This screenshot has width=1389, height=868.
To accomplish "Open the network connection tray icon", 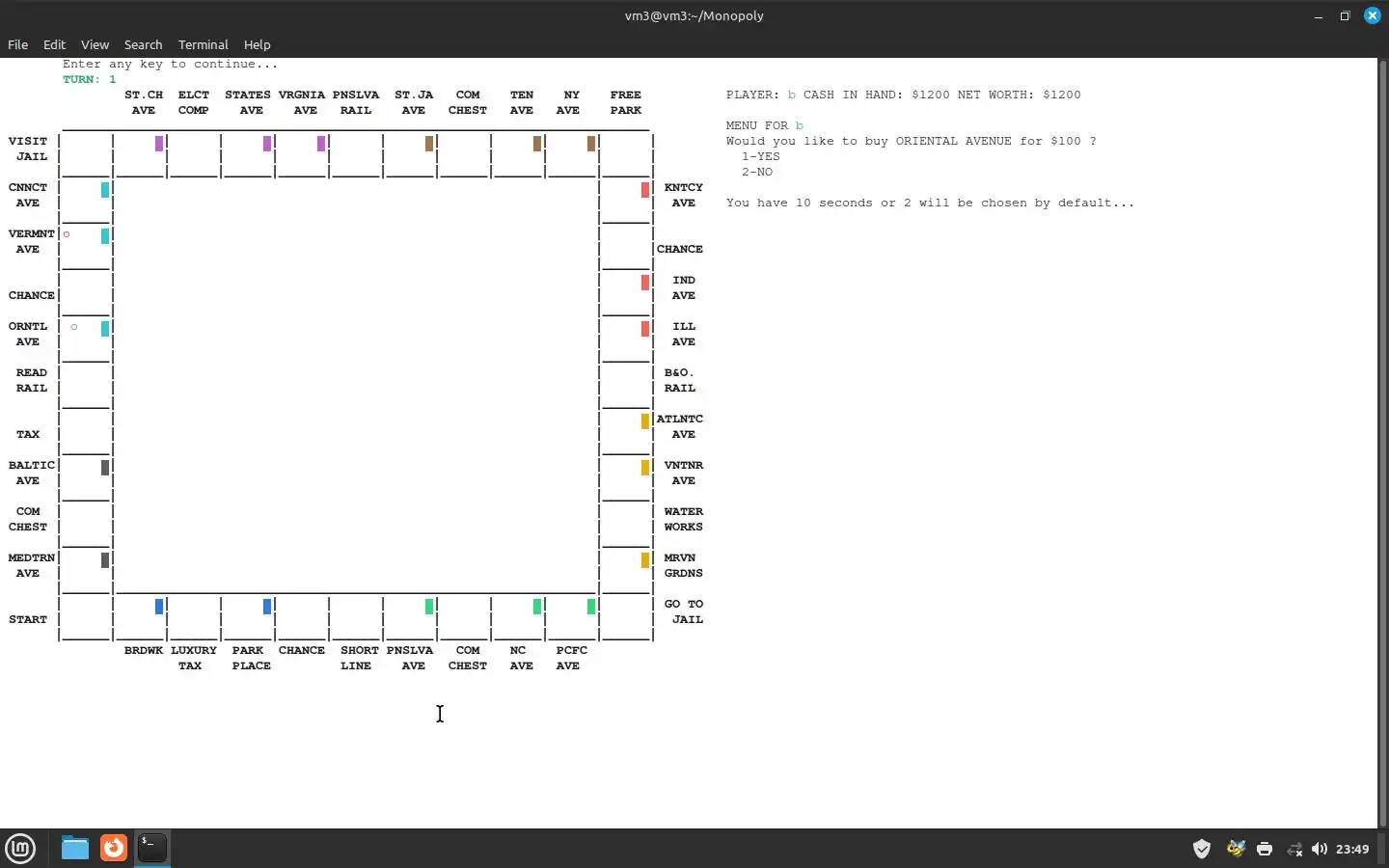I will [1294, 849].
